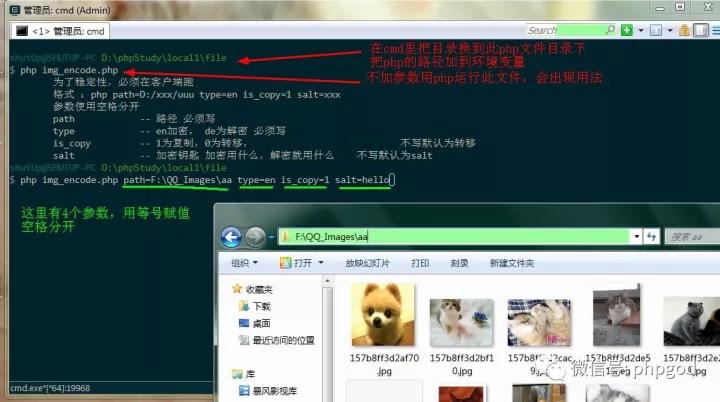Click the refresh icon beside the address bar

pyautogui.click(x=653, y=237)
